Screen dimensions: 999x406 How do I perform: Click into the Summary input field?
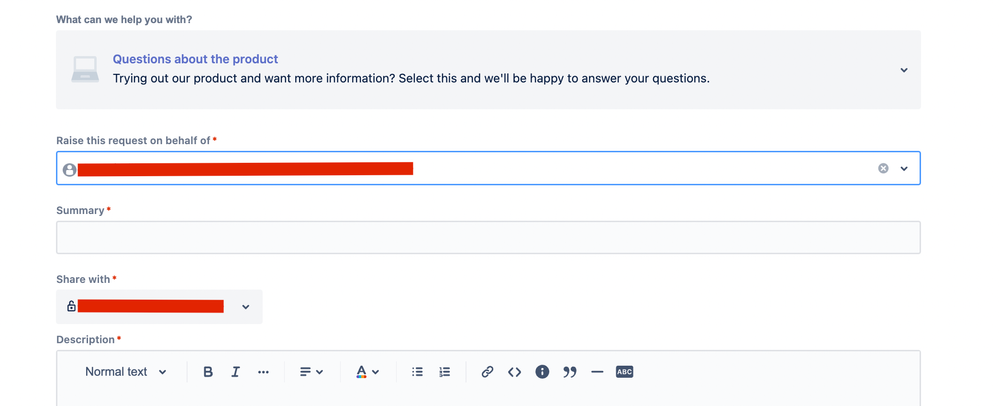coord(488,238)
